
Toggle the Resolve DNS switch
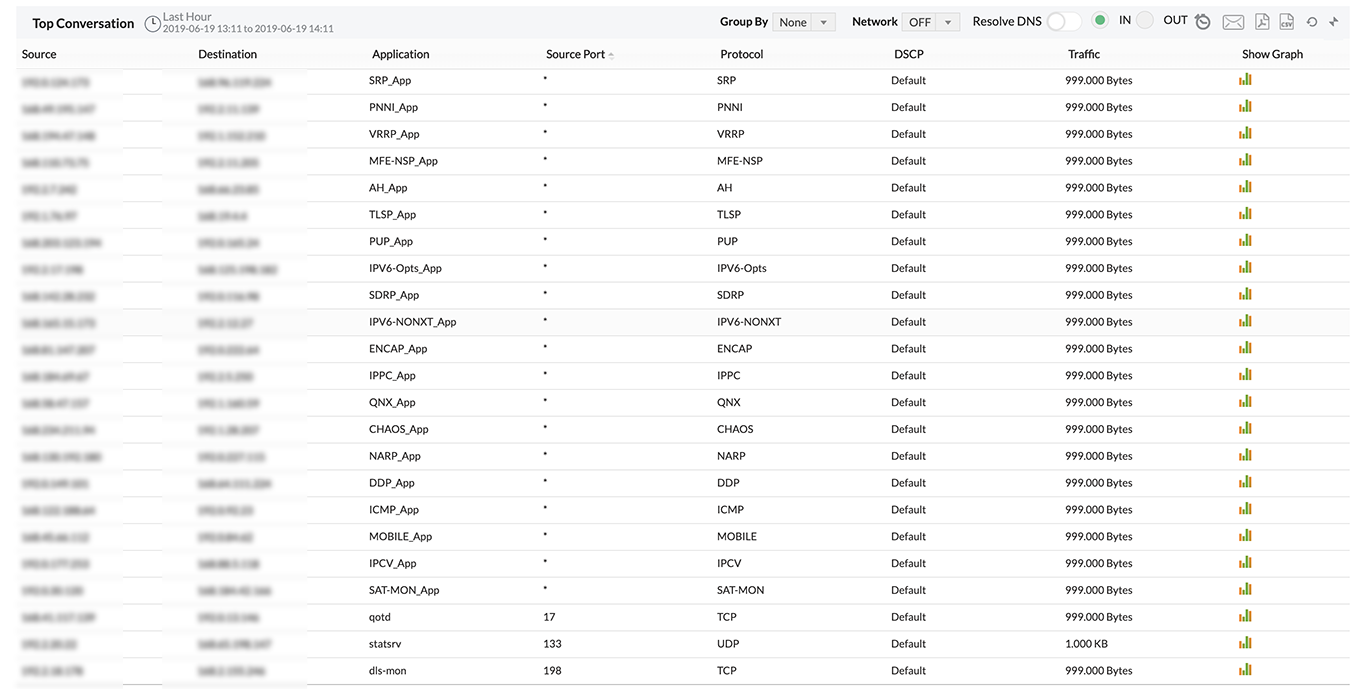[1064, 21]
